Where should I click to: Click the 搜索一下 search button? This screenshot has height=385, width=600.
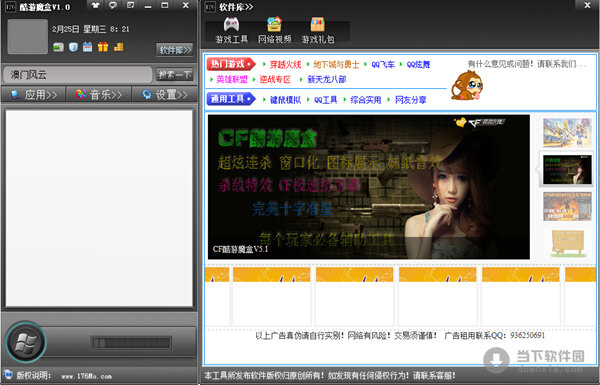[174, 75]
